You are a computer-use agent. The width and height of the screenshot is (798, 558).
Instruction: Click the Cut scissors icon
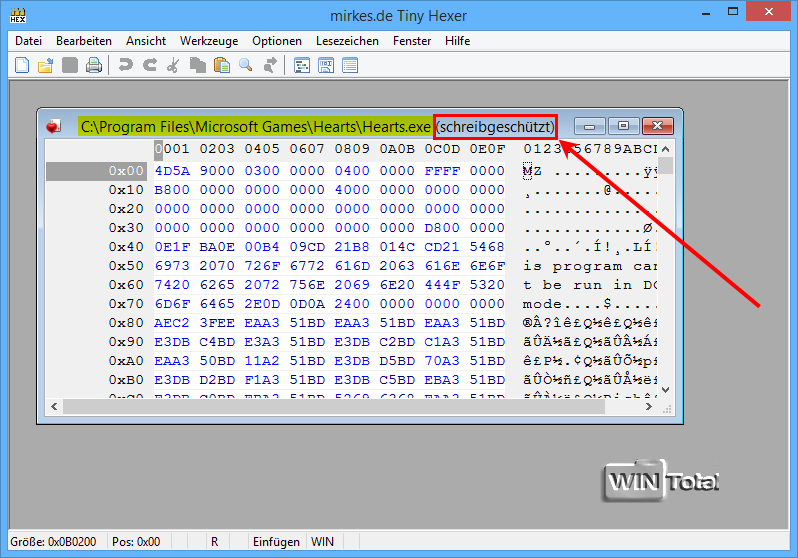[x=173, y=66]
